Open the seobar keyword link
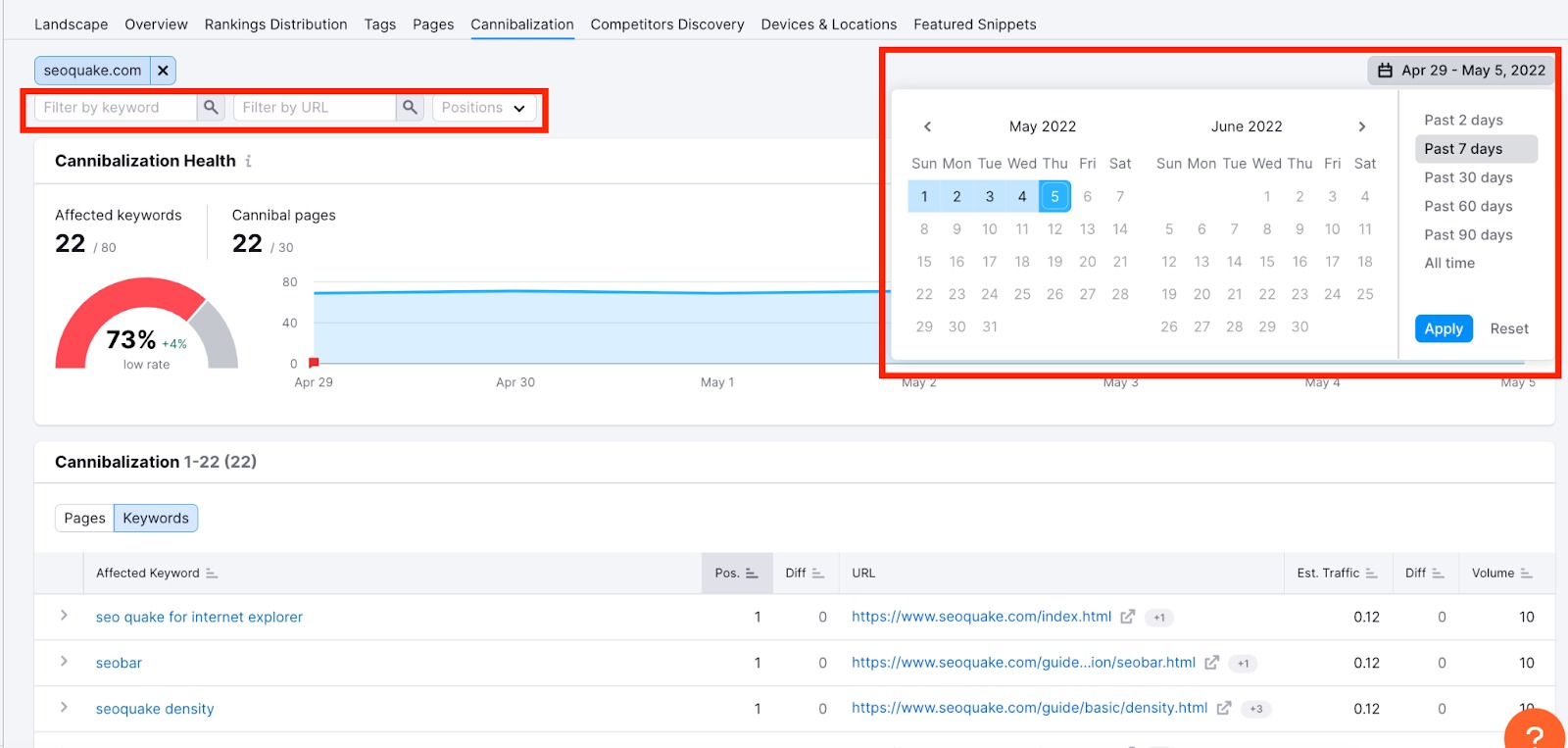1568x748 pixels. 119,663
